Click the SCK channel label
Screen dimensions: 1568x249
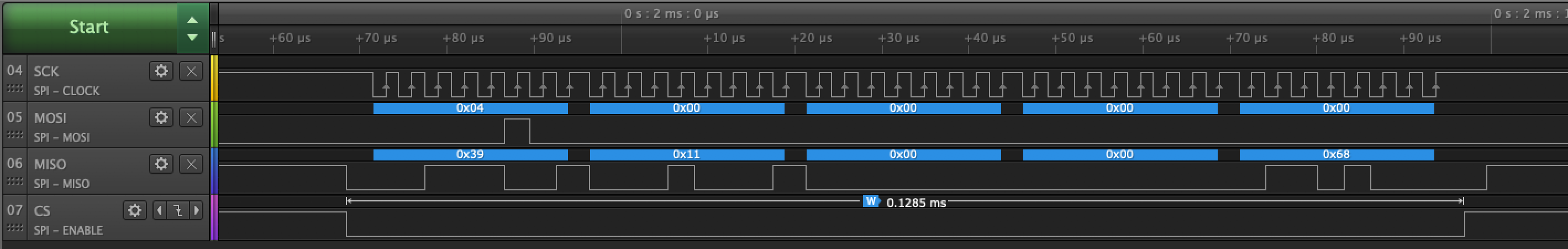click(46, 71)
